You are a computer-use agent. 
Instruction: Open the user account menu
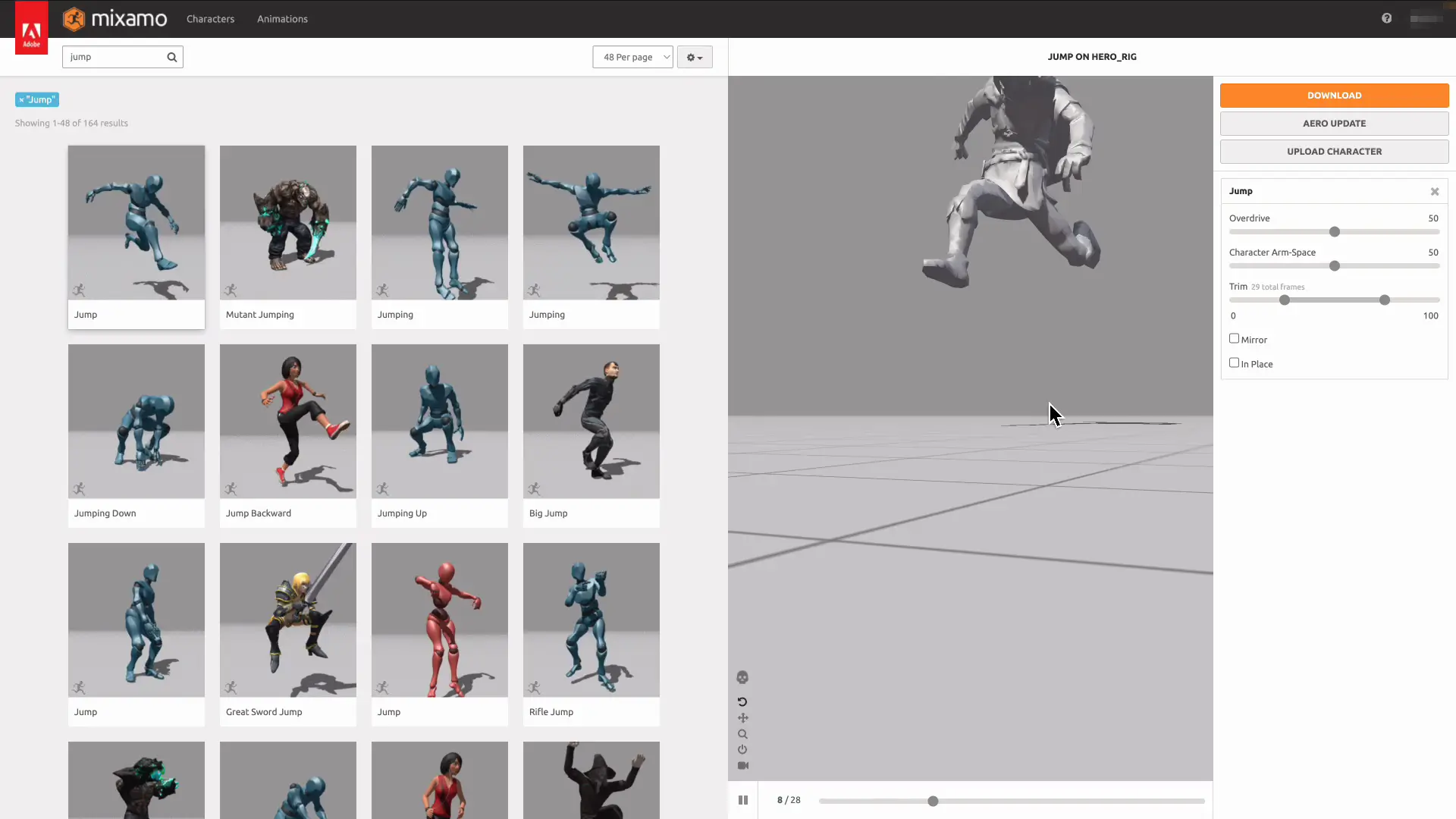1426,18
